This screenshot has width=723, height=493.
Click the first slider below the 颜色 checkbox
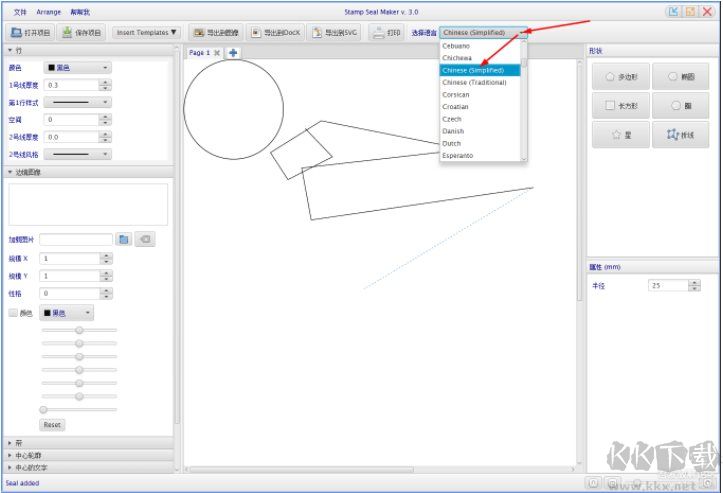click(78, 330)
